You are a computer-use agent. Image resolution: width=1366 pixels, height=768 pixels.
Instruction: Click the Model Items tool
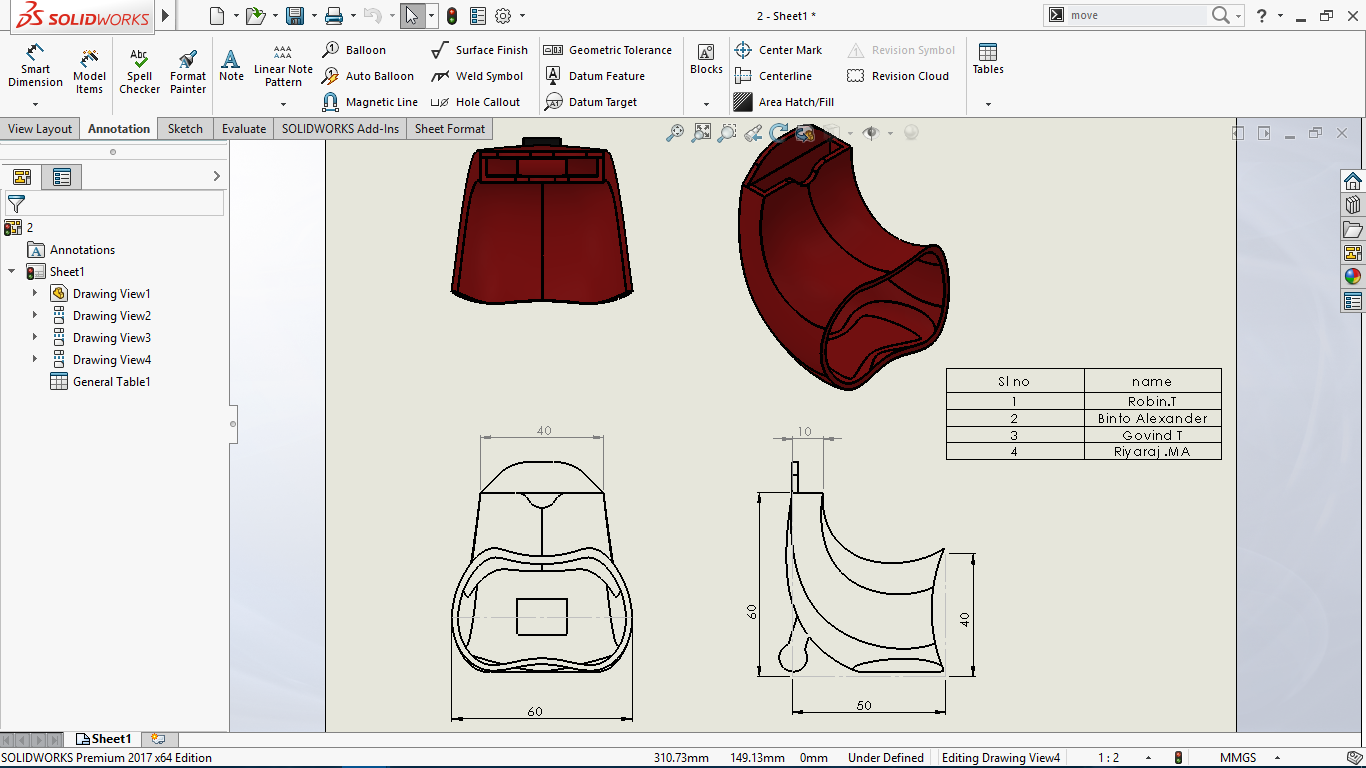(89, 70)
